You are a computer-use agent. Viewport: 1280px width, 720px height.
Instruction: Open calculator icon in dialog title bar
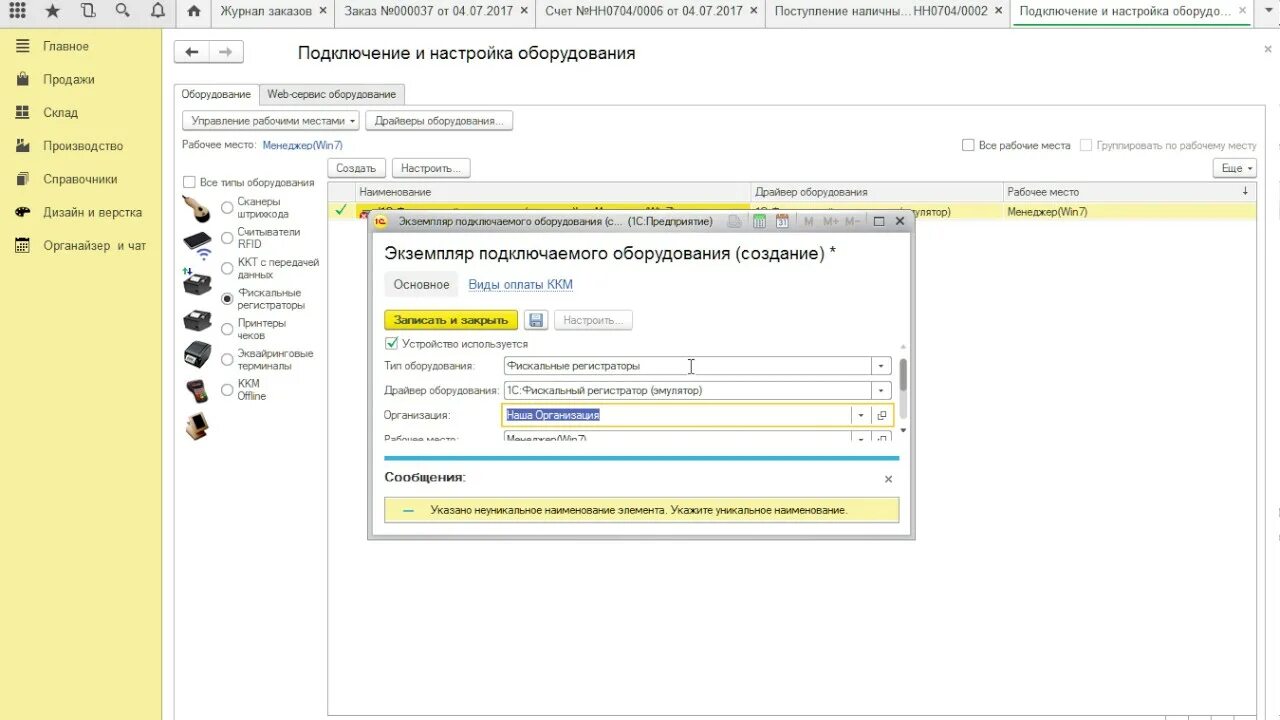(759, 221)
